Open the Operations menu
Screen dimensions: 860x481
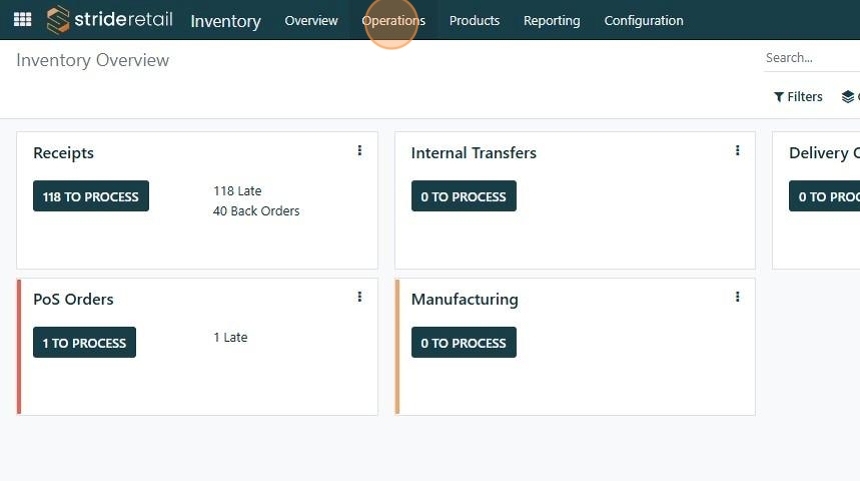point(393,21)
